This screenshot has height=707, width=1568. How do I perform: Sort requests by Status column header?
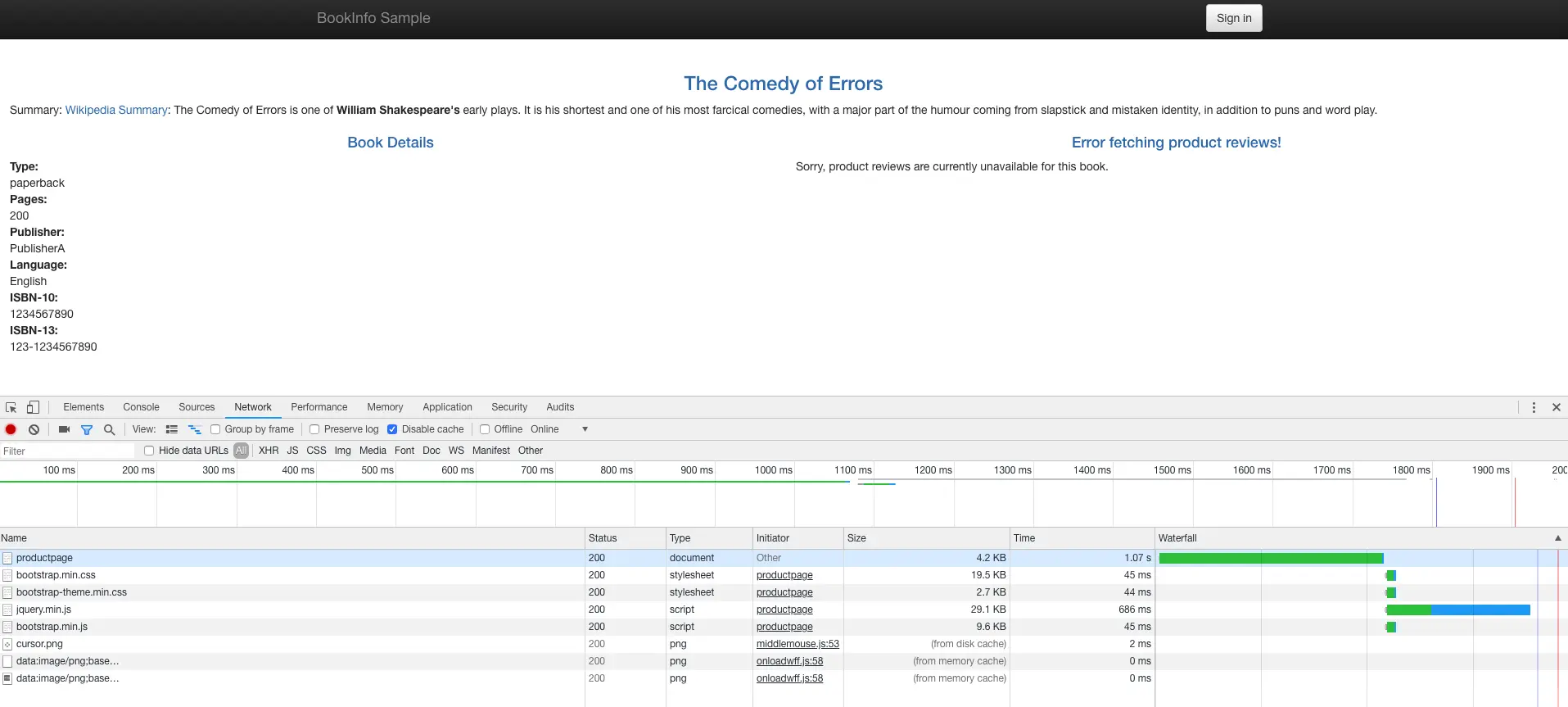pyautogui.click(x=626, y=538)
